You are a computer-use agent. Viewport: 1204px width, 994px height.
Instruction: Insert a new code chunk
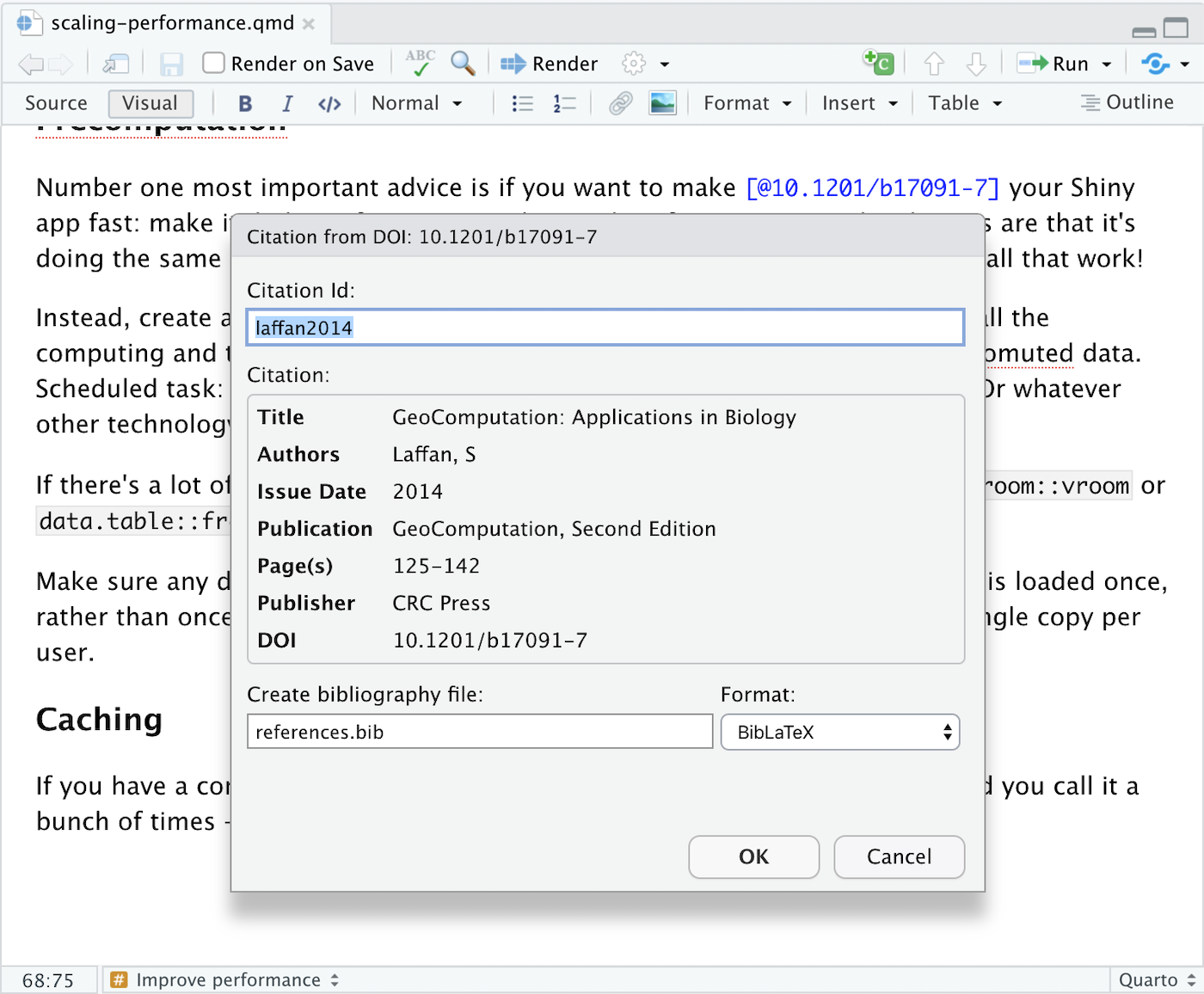tap(878, 62)
